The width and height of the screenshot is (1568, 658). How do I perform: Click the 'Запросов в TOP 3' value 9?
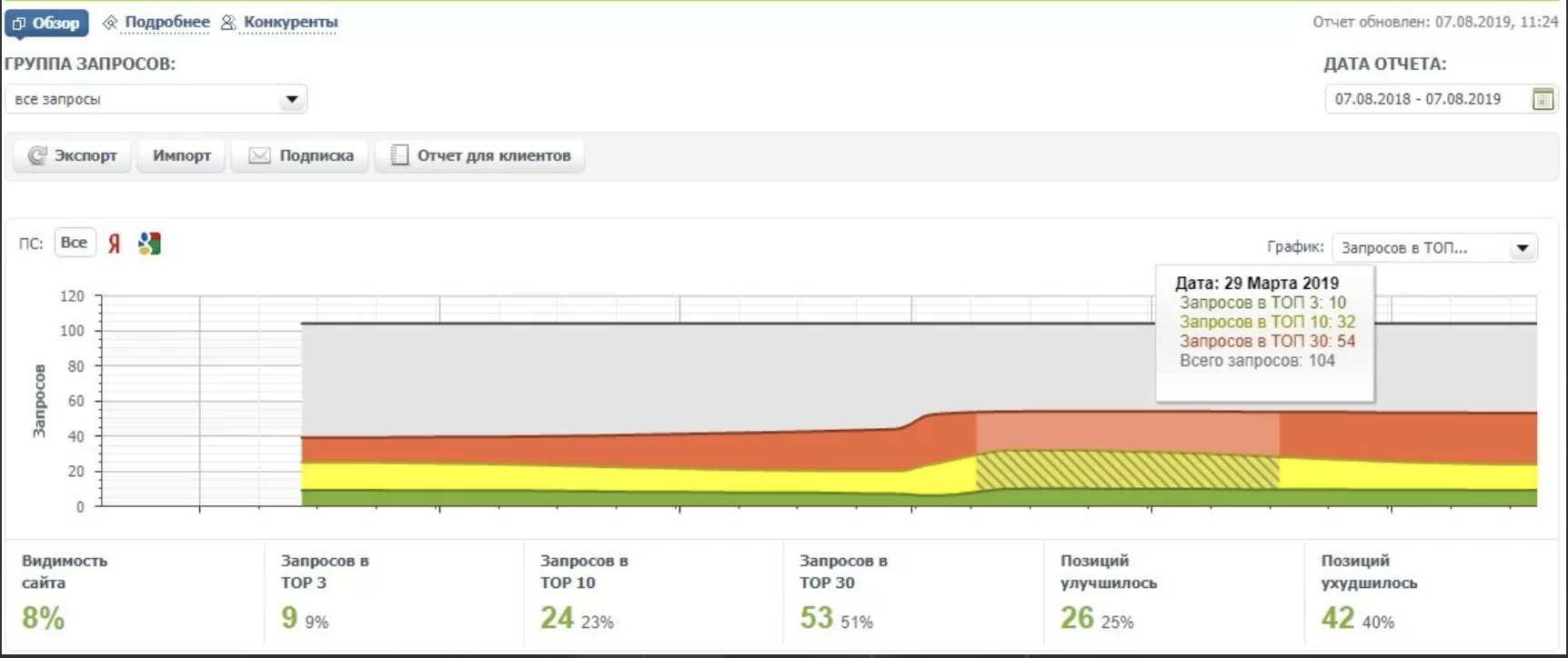click(289, 618)
